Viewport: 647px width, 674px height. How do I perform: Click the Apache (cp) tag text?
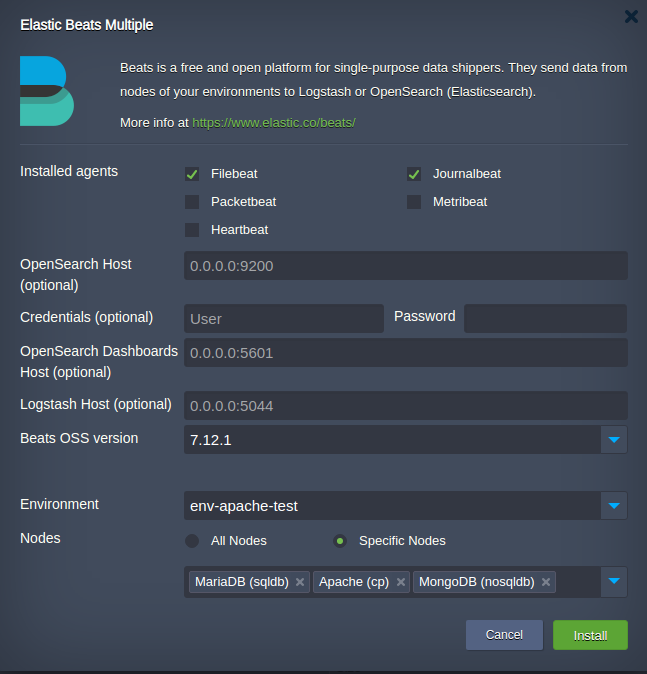pyautogui.click(x=354, y=582)
